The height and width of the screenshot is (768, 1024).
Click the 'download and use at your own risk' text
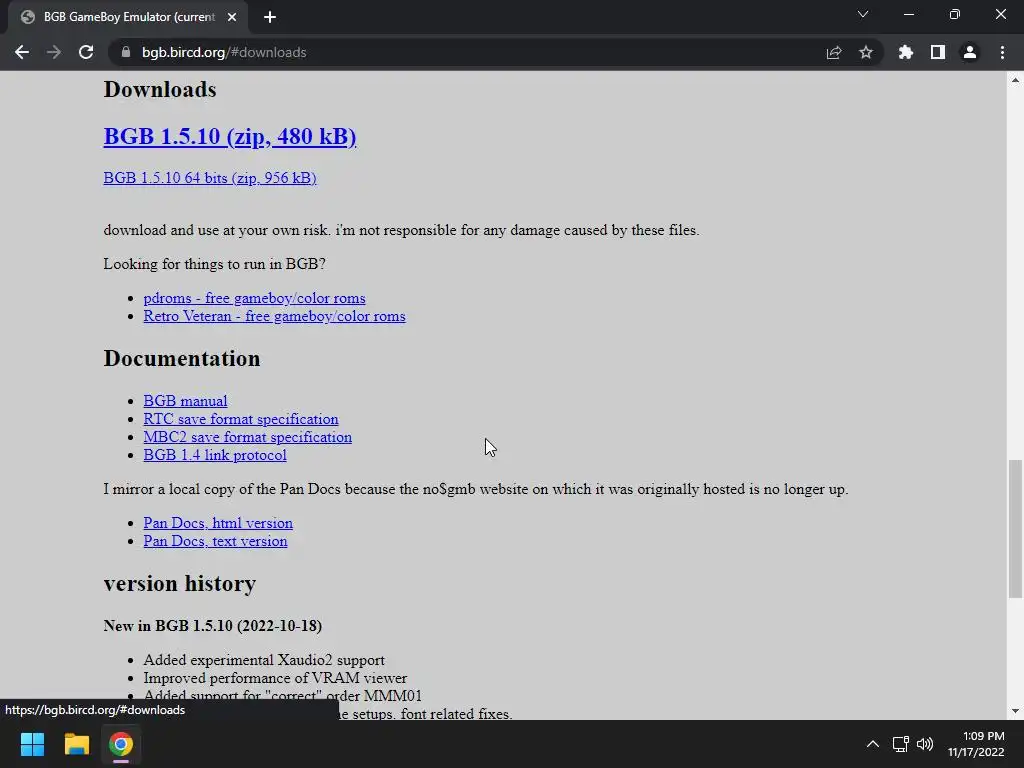pyautogui.click(x=402, y=230)
